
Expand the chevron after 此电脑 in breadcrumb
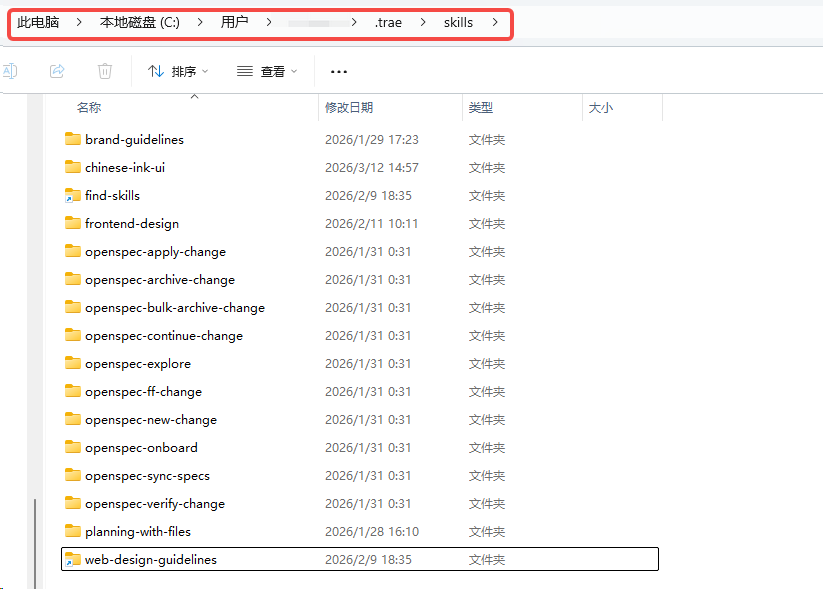point(79,22)
